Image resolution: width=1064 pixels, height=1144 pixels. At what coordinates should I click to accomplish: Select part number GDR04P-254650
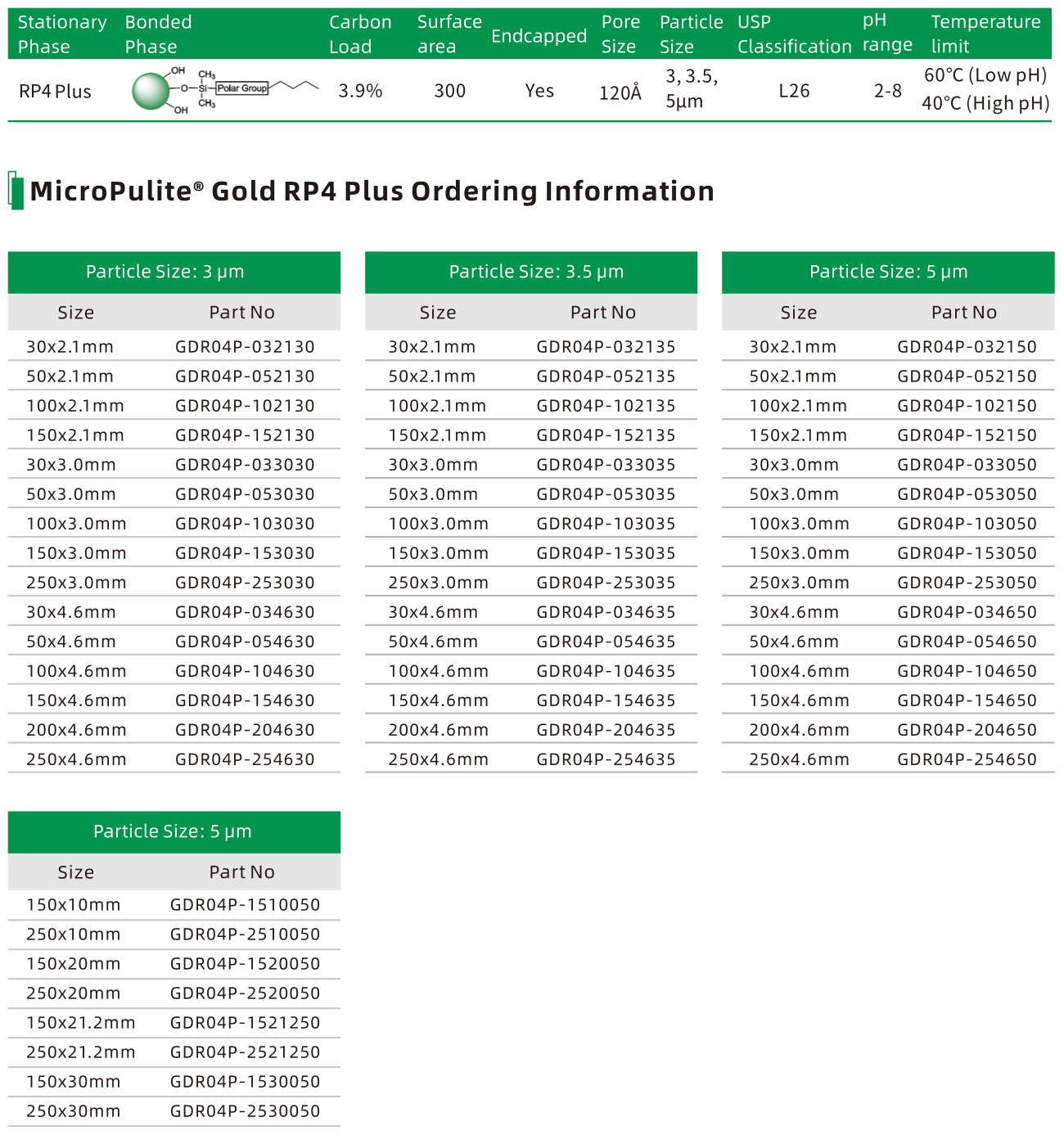[x=967, y=759]
